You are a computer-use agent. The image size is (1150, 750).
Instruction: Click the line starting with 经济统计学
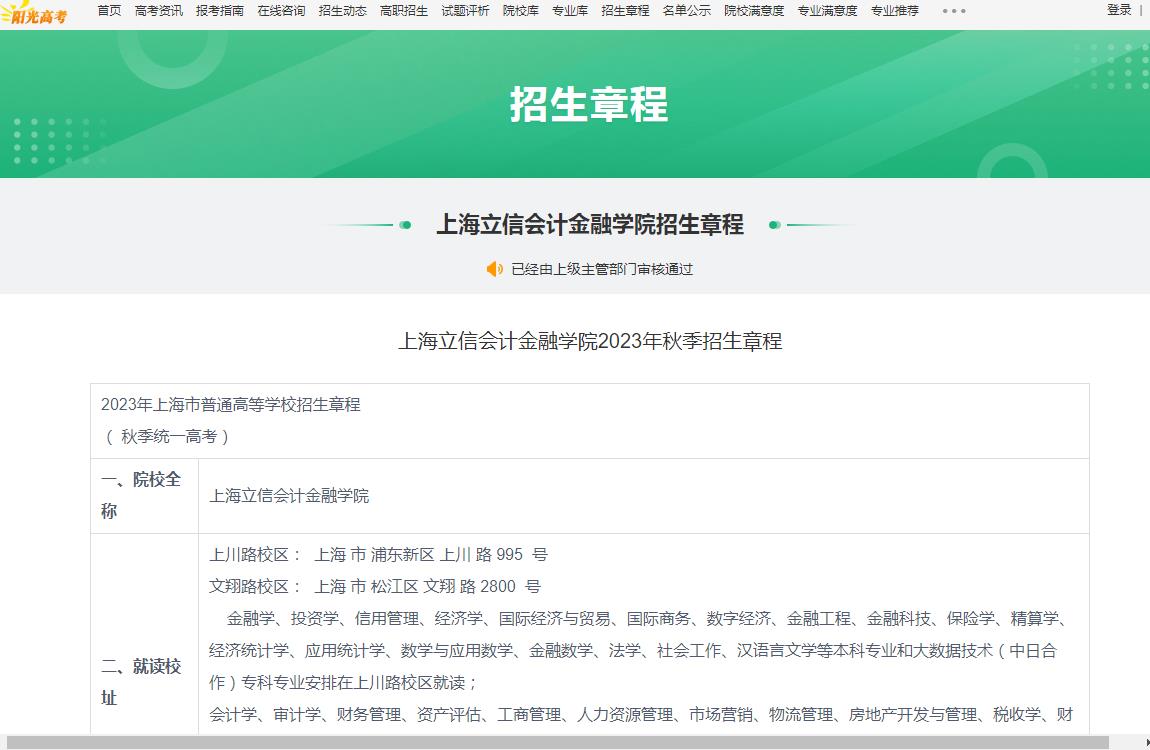click(633, 651)
